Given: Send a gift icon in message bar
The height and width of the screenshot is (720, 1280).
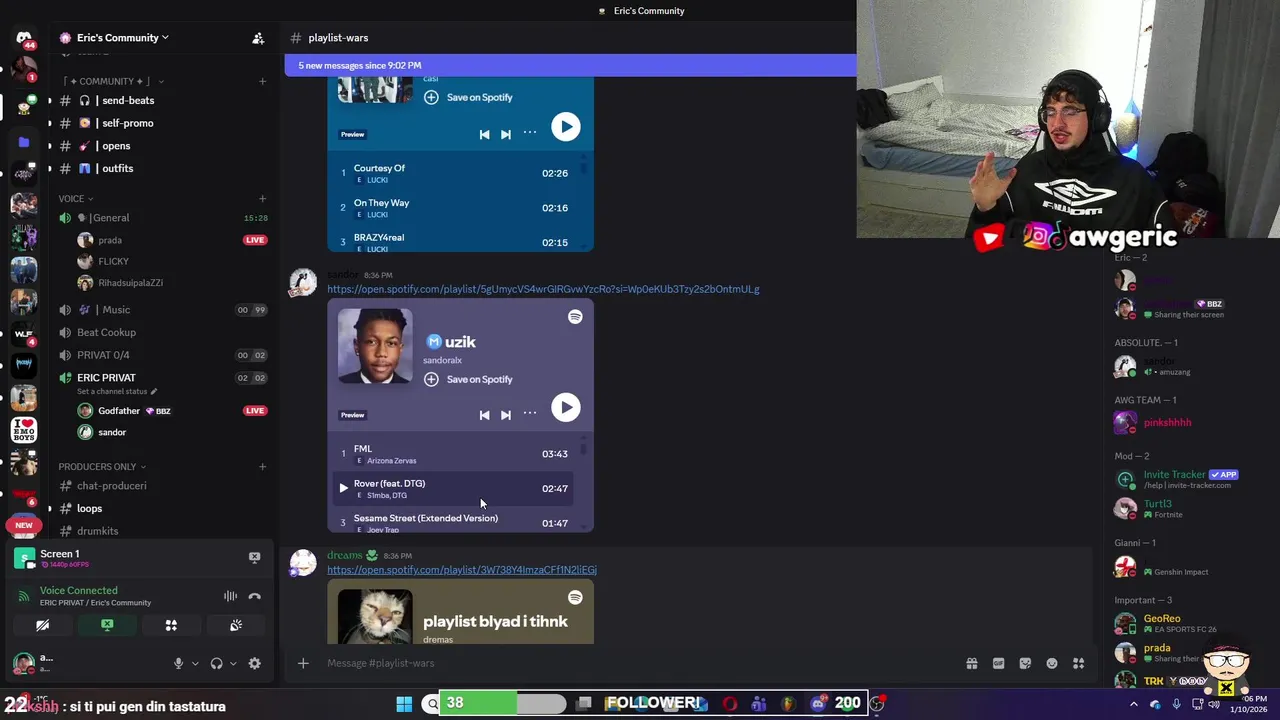Looking at the screenshot, I should tap(971, 663).
